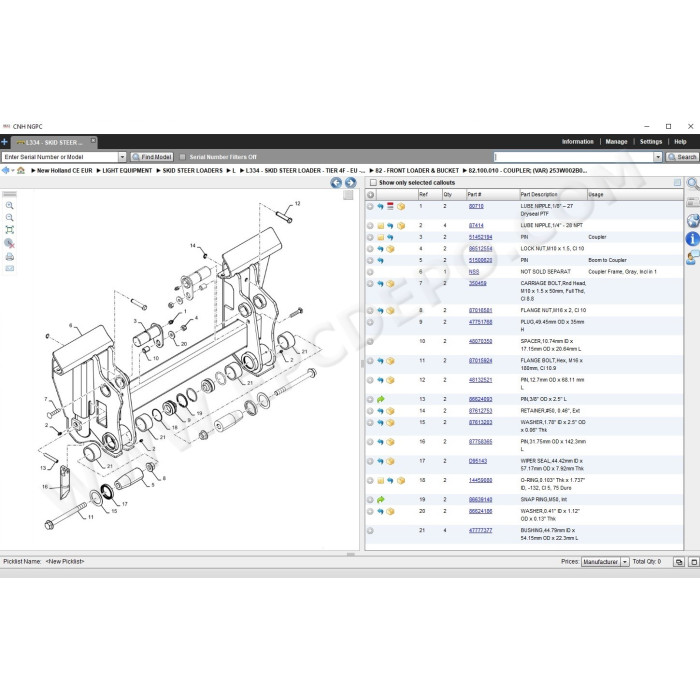Grab the diagram toolbar drag handle
Screen dimensions: 700x700
coord(9,194)
